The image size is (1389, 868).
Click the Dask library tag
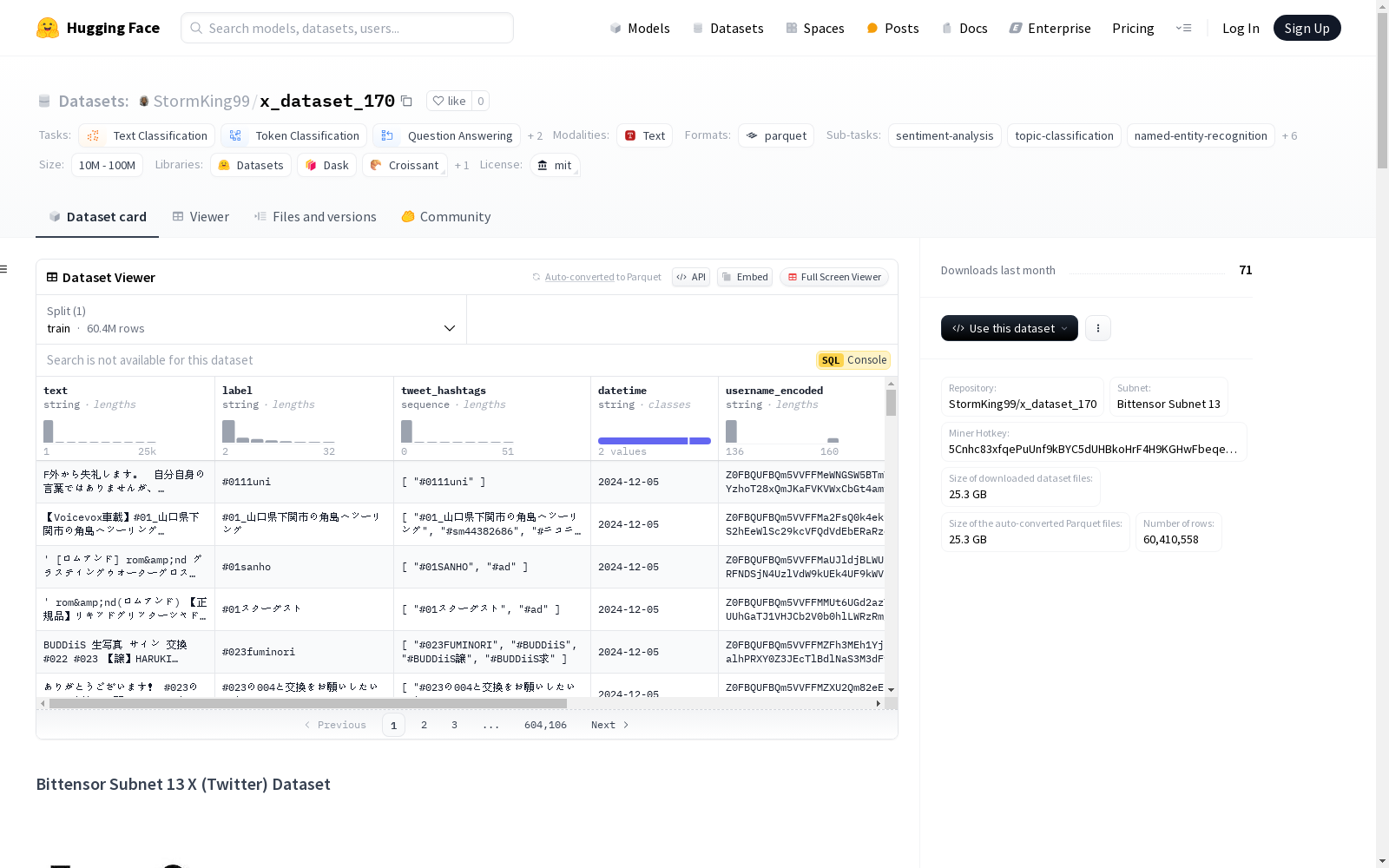pyautogui.click(x=327, y=165)
